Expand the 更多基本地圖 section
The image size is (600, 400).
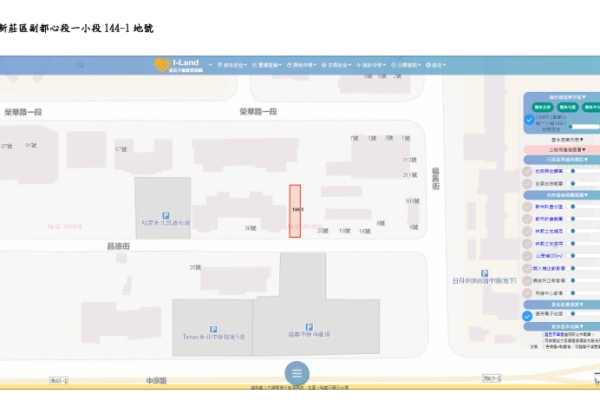[x=562, y=327]
